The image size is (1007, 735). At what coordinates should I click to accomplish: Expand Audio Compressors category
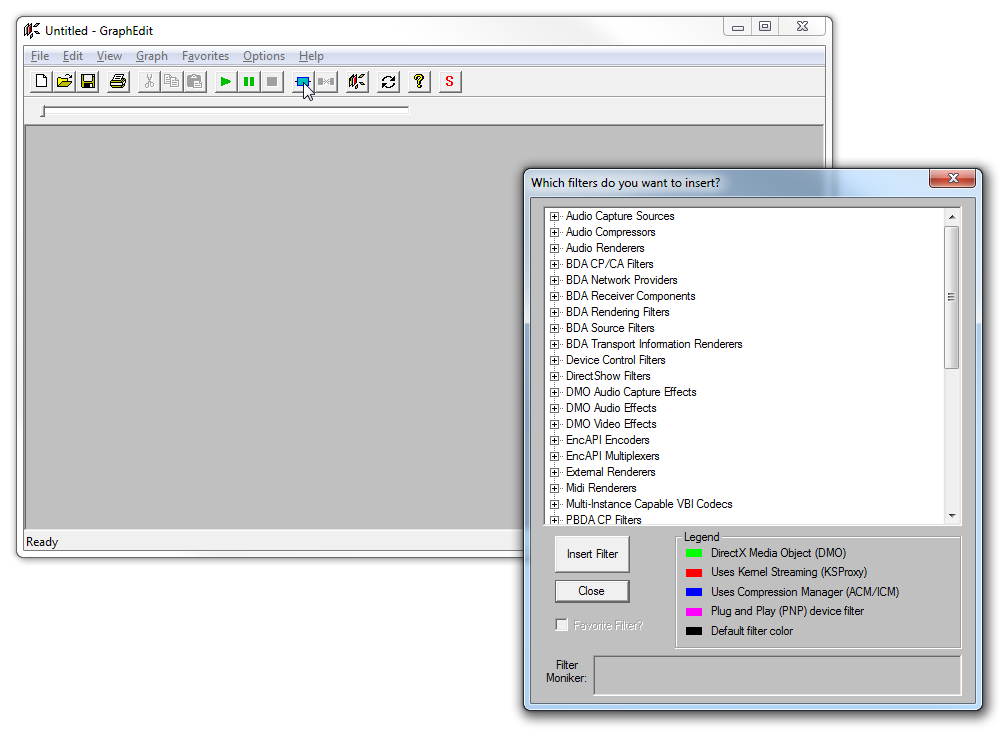click(x=554, y=233)
